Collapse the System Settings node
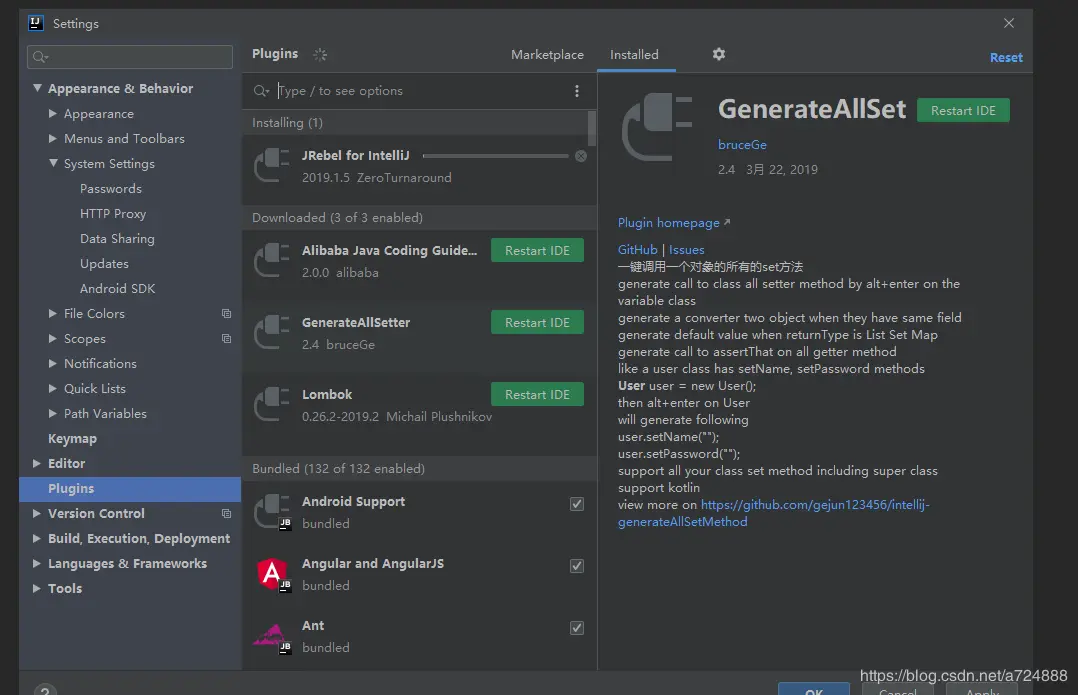The image size is (1078, 695). [x=53, y=163]
